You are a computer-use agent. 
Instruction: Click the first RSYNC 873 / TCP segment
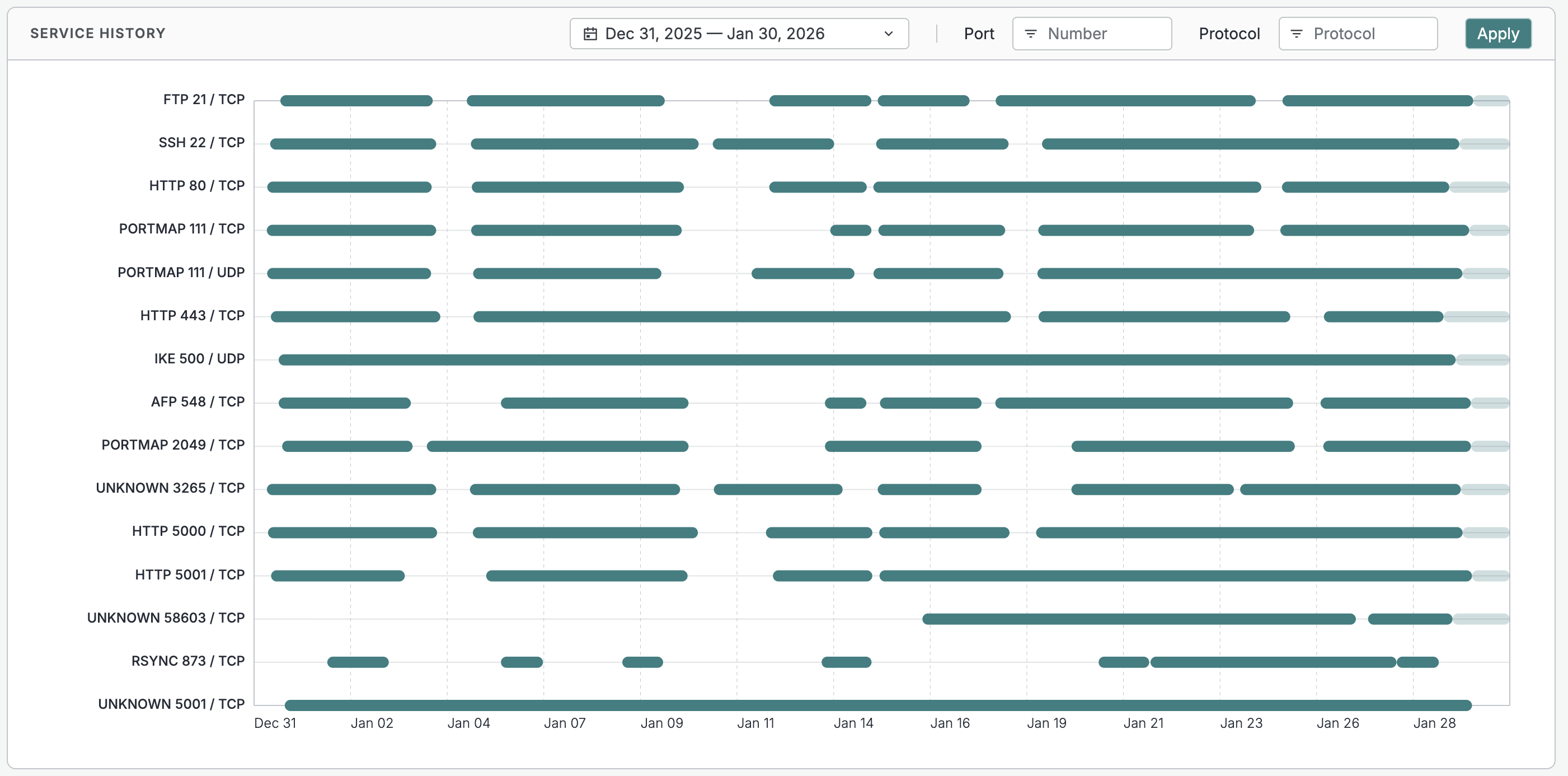click(357, 662)
